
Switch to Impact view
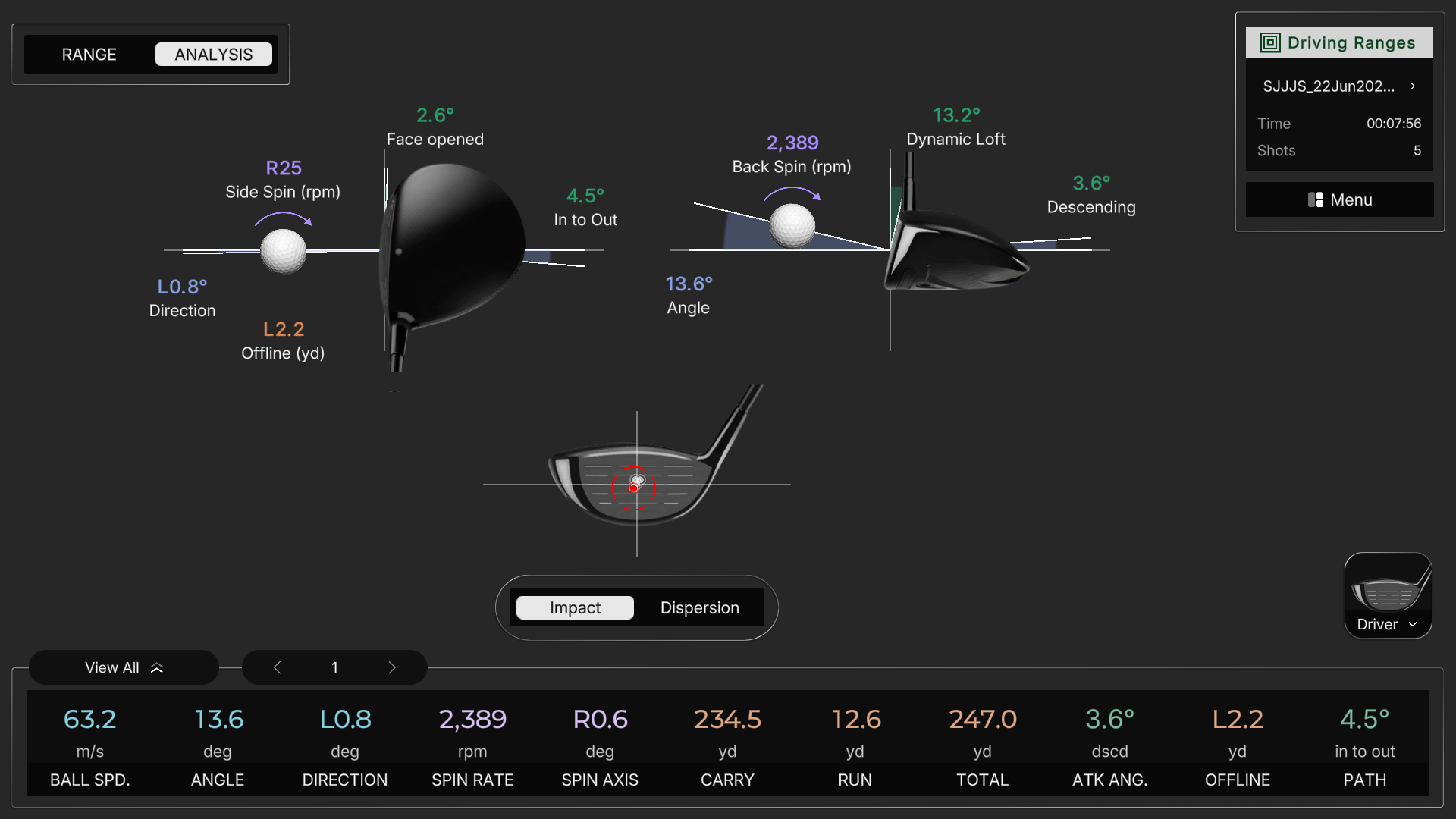point(575,607)
